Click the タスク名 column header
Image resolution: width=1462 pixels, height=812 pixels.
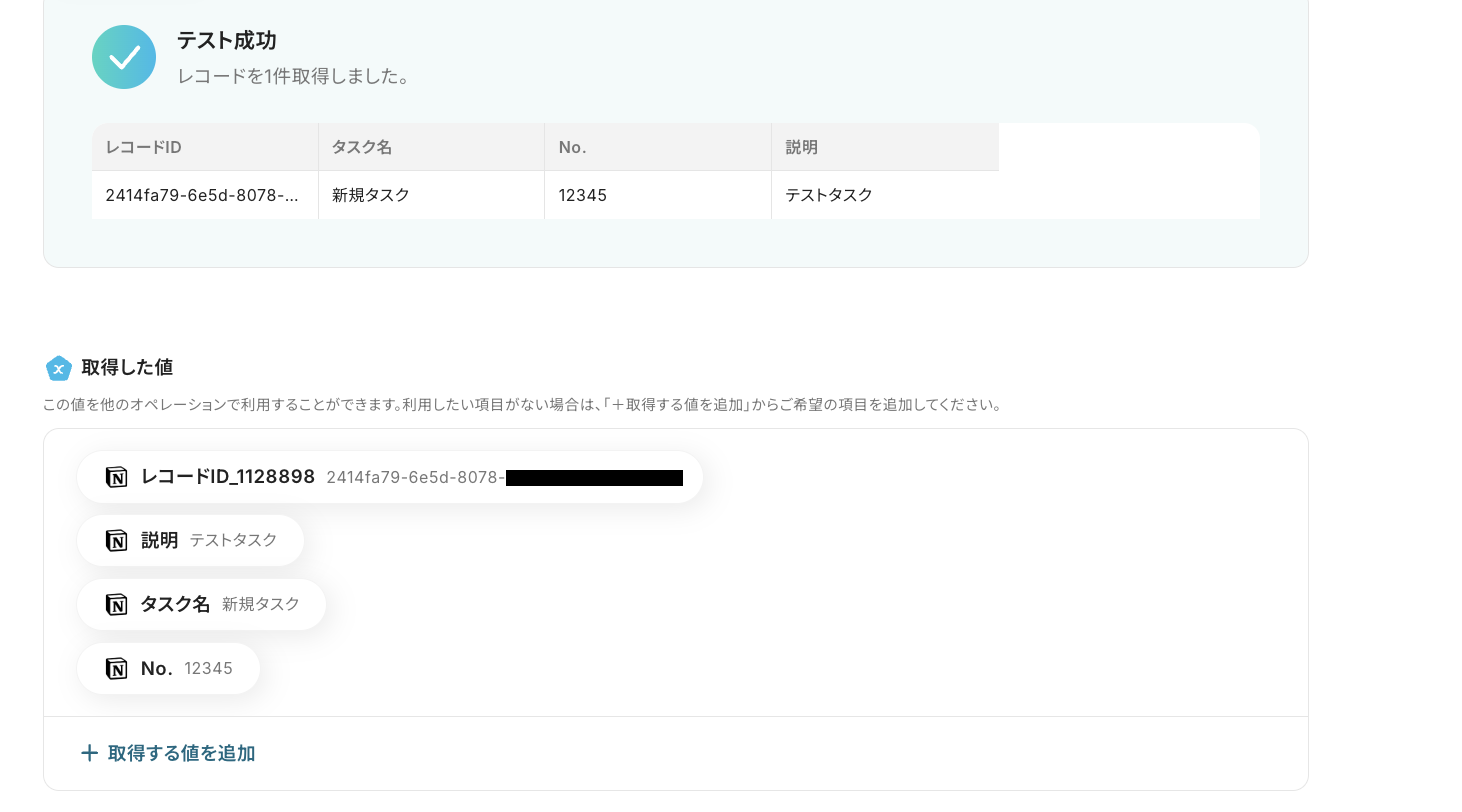point(431,147)
